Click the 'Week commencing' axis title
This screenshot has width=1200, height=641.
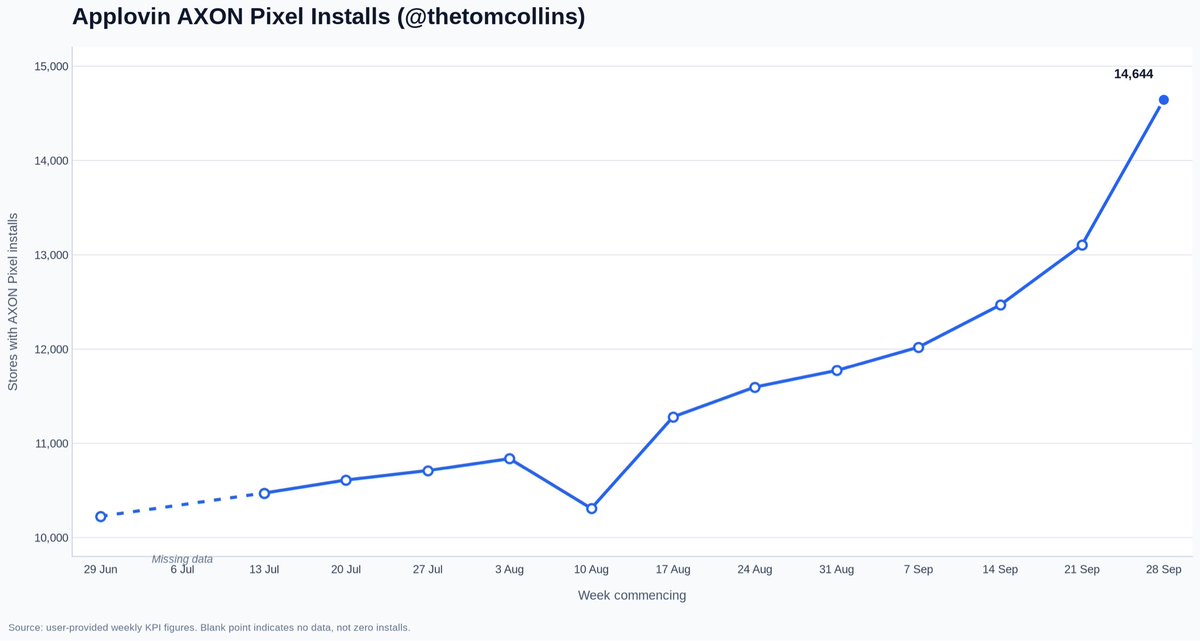click(x=632, y=595)
